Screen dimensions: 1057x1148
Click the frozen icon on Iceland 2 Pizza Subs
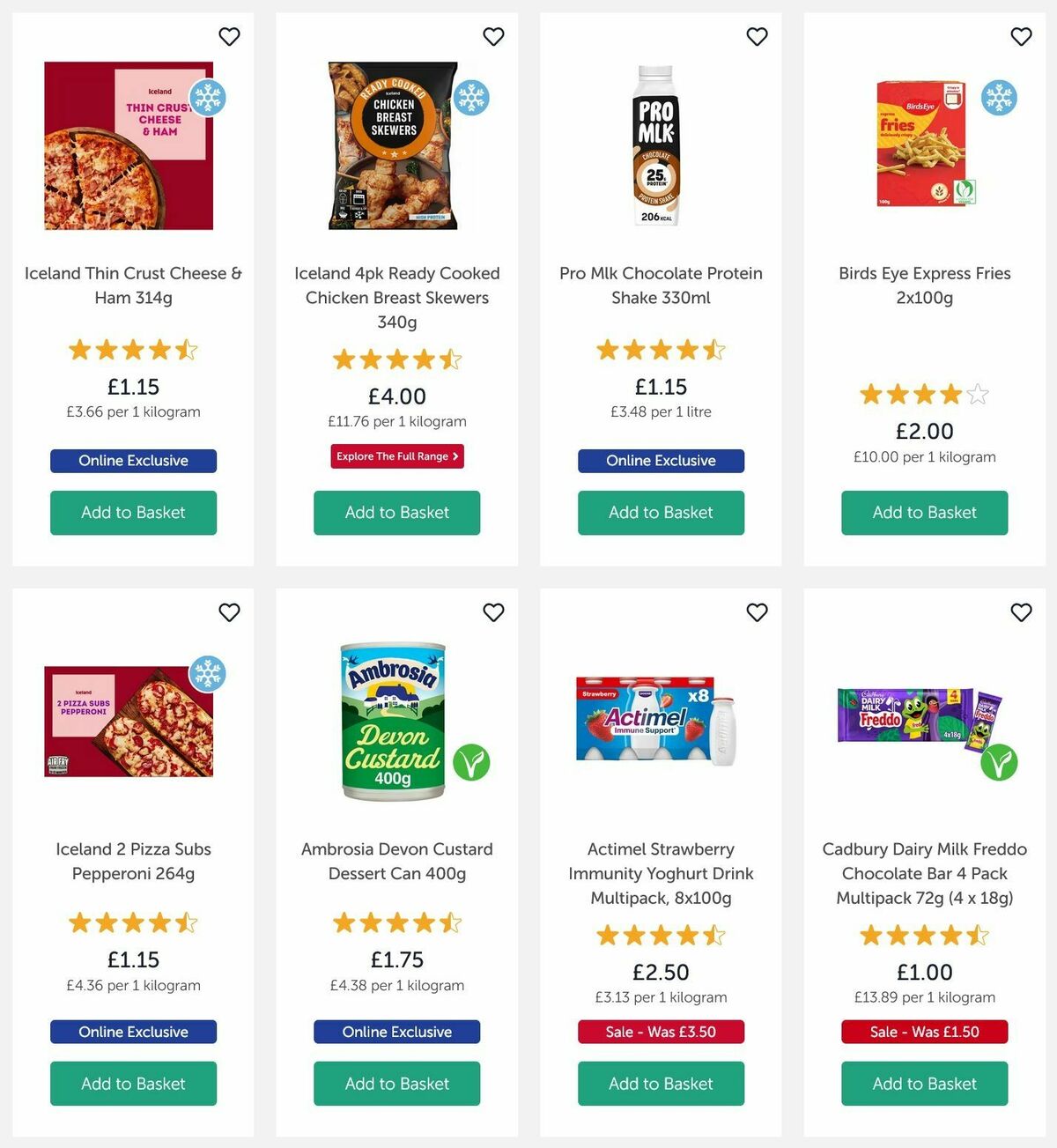coord(208,673)
